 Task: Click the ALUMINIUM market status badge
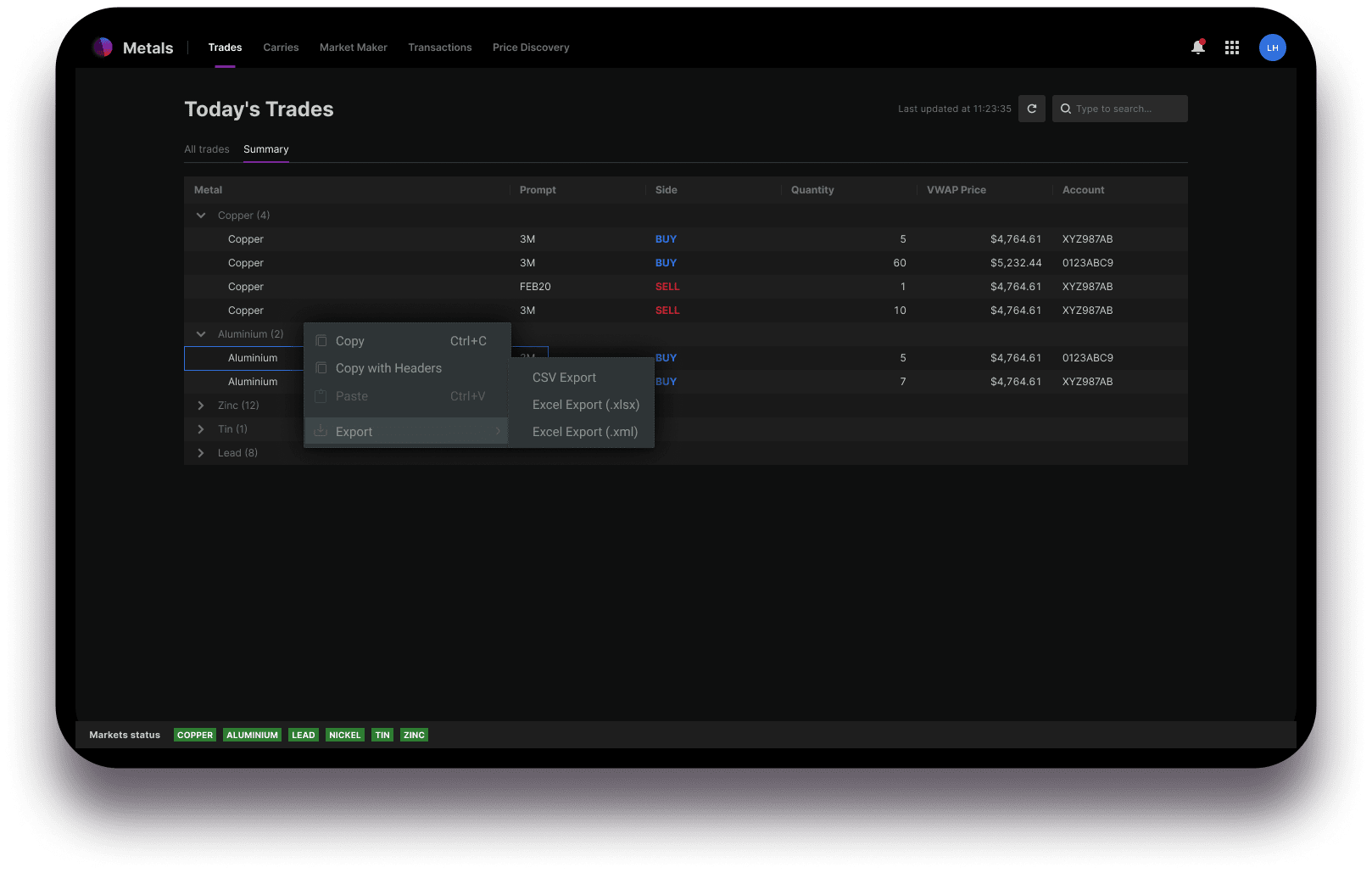click(x=252, y=735)
